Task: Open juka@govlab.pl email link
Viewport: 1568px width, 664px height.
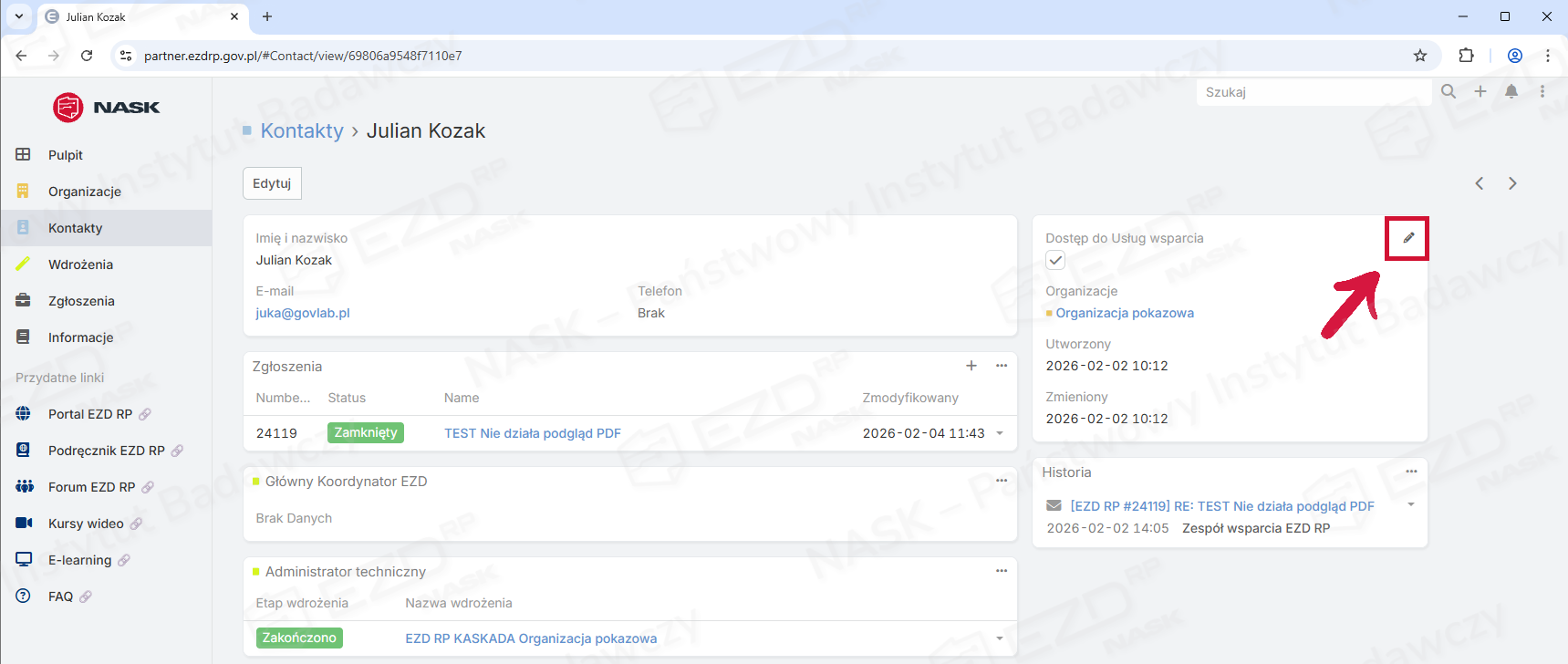Action: [303, 313]
